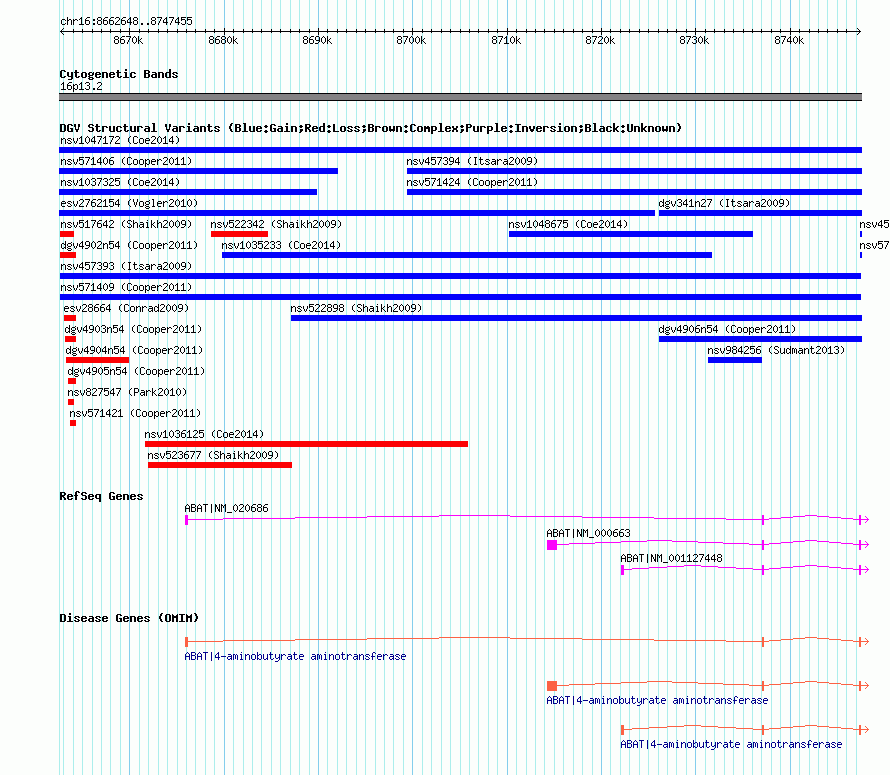The width and height of the screenshot is (890, 775).
Task: Select nsv1035233 (Coe2014) gain variant
Action: [x=467, y=255]
